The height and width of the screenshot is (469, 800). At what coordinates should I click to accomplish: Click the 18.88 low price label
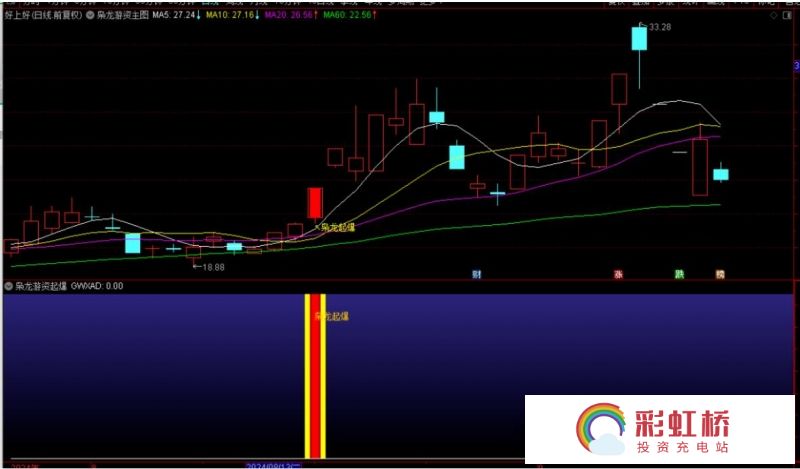[211, 267]
